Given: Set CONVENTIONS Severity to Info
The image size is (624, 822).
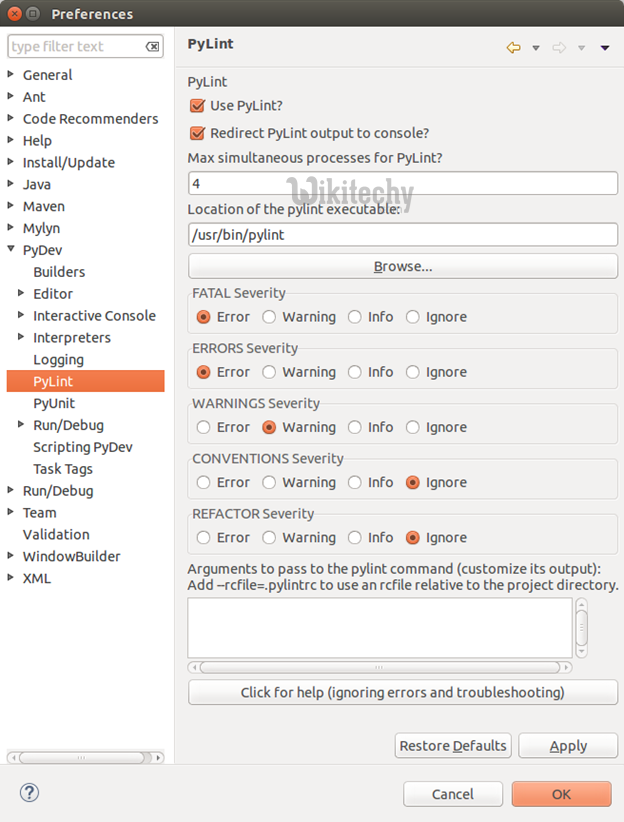Looking at the screenshot, I should coord(355,482).
